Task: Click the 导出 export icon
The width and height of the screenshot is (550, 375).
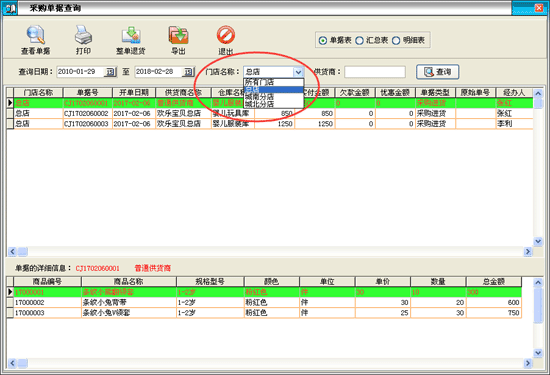Action: (179, 35)
